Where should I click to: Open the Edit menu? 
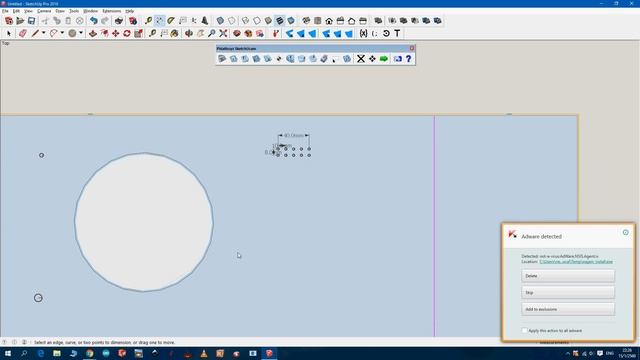tap(16, 11)
